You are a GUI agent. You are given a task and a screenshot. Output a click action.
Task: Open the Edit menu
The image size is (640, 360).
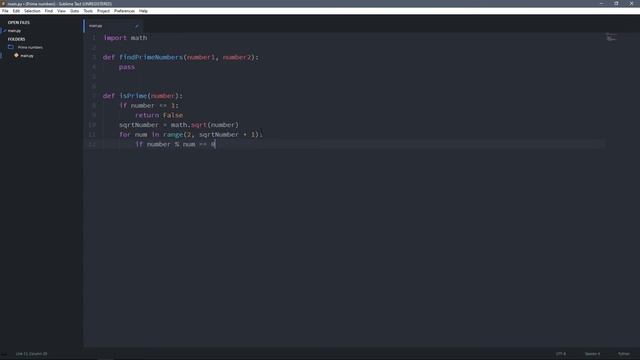pos(16,11)
